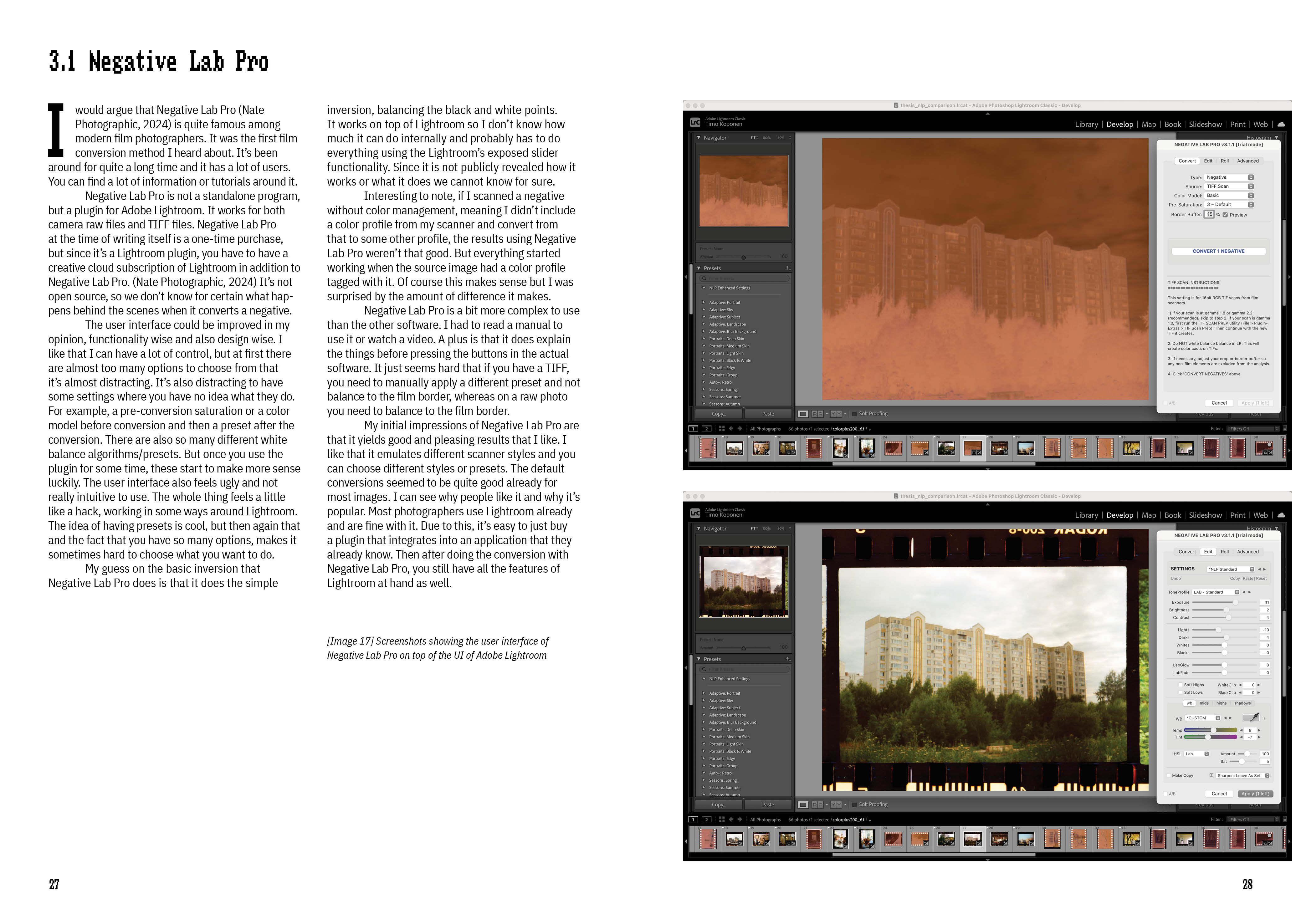The image size is (1301, 924).
Task: Open the Slideshow module in lower screenshot
Action: (1205, 515)
